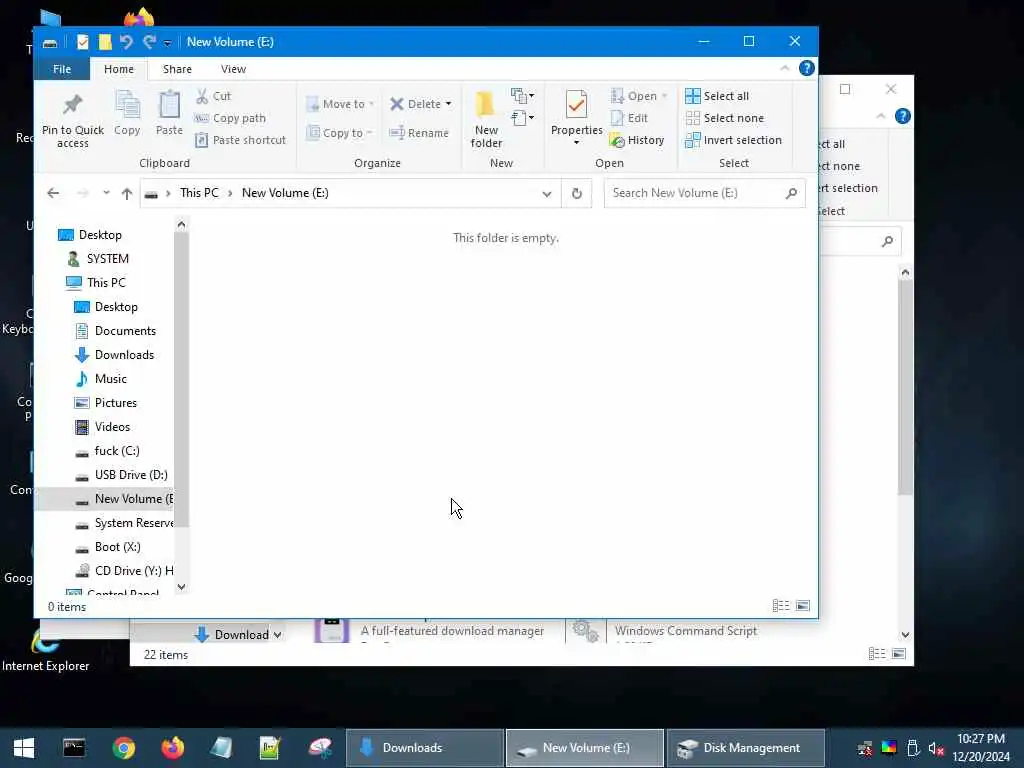Open file History
Image resolution: width=1024 pixels, height=768 pixels.
click(x=637, y=140)
